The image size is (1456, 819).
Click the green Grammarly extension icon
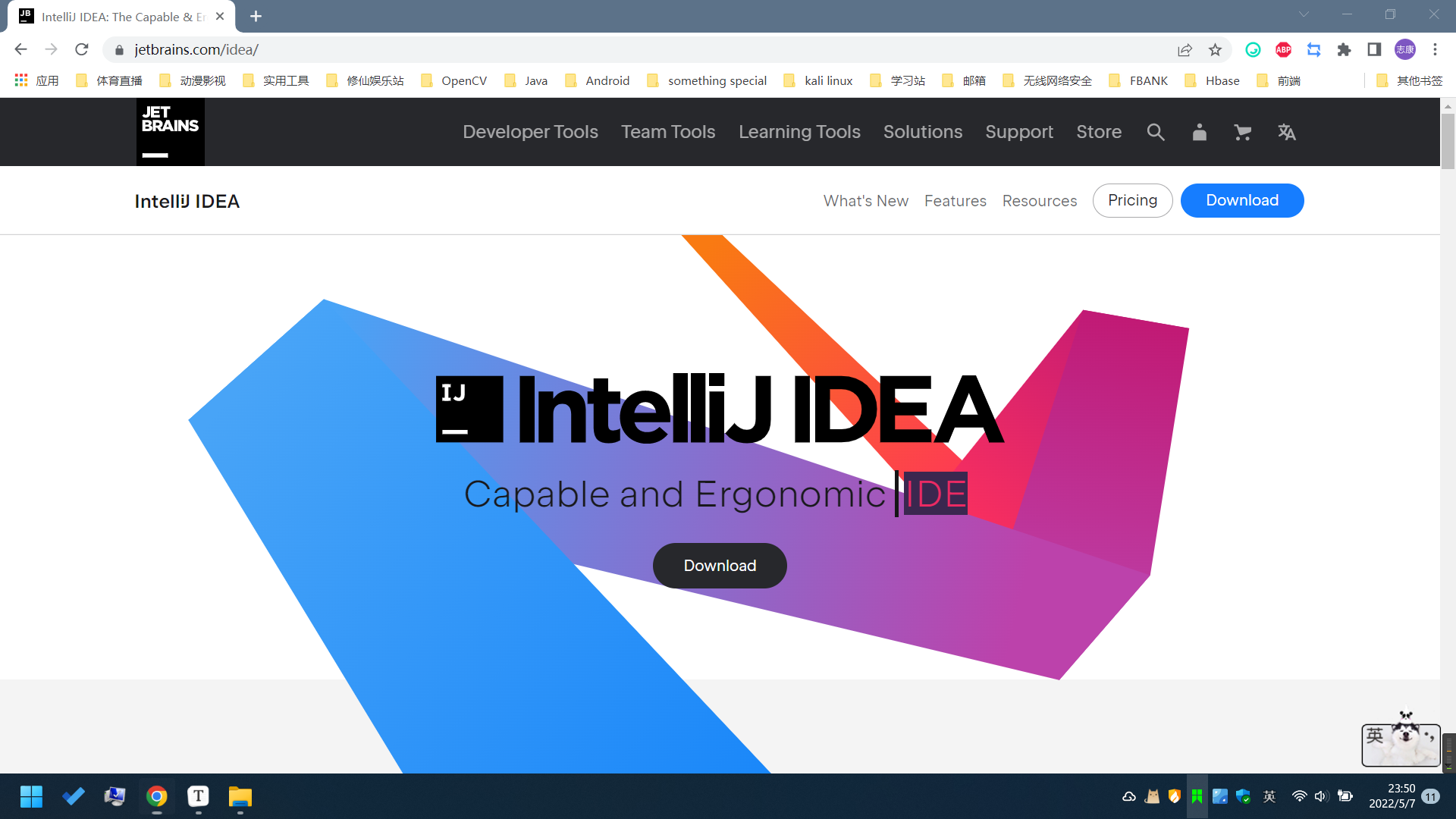1254,49
